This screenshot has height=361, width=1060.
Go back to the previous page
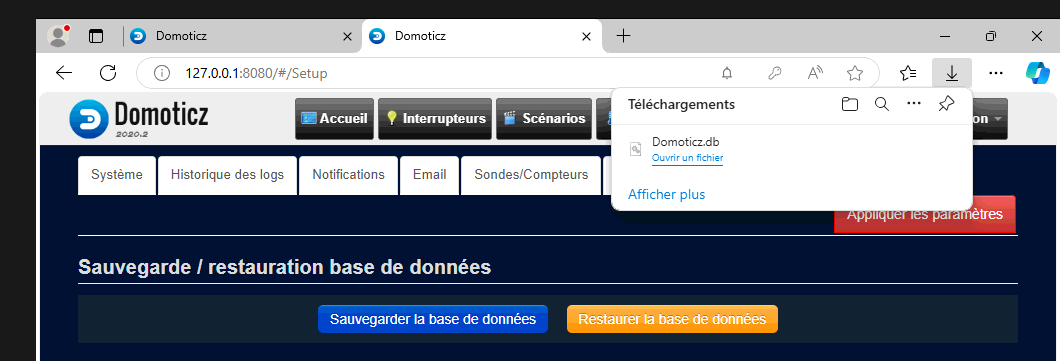click(x=64, y=73)
